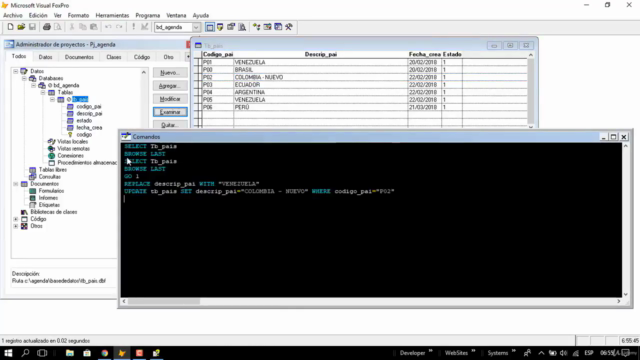Open the Programa menu
The width and height of the screenshot is (640, 360).
tap(148, 16)
